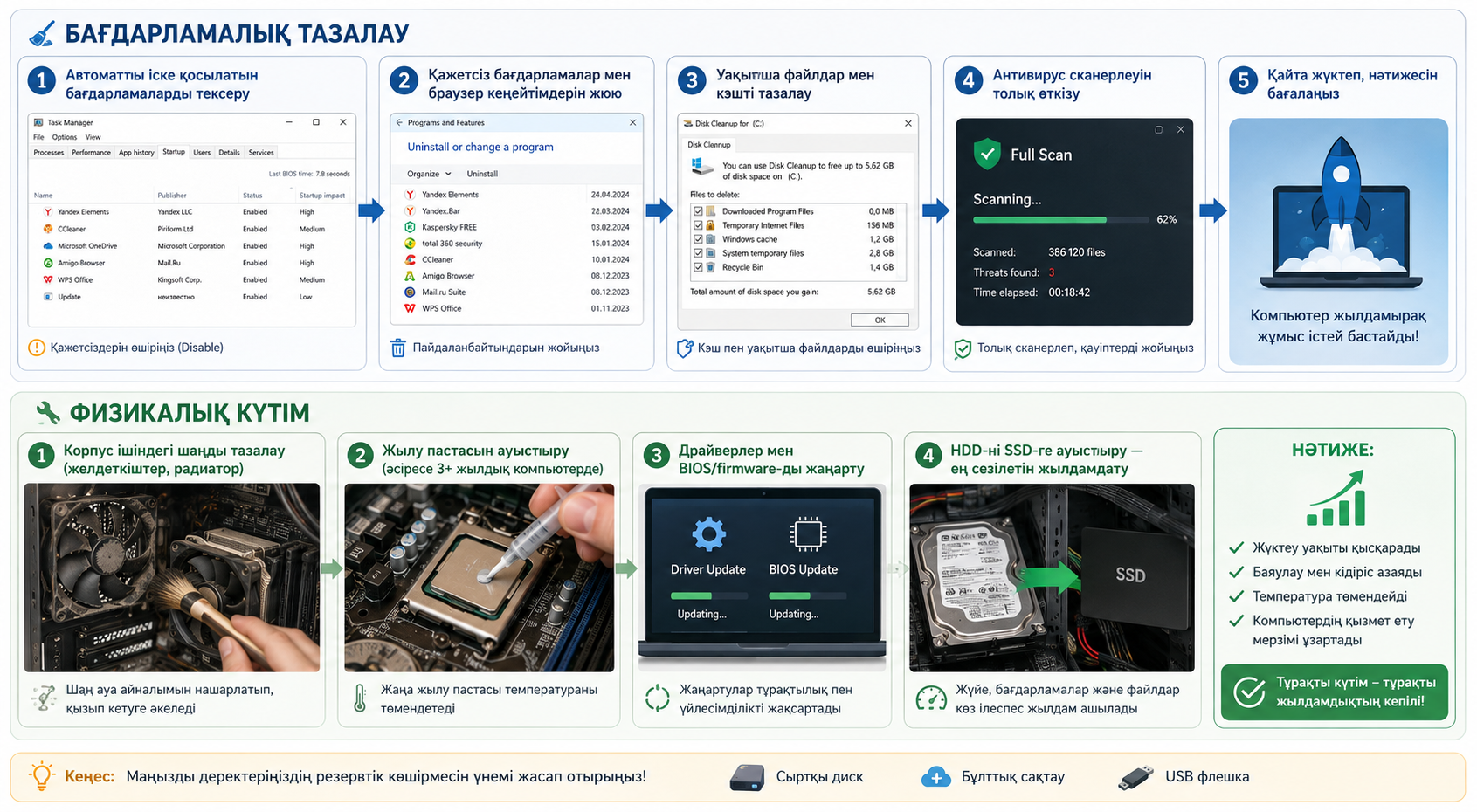The width and height of the screenshot is (1477, 812).
Task: Switch to the Startup tab in Task Manager
Action: [174, 152]
